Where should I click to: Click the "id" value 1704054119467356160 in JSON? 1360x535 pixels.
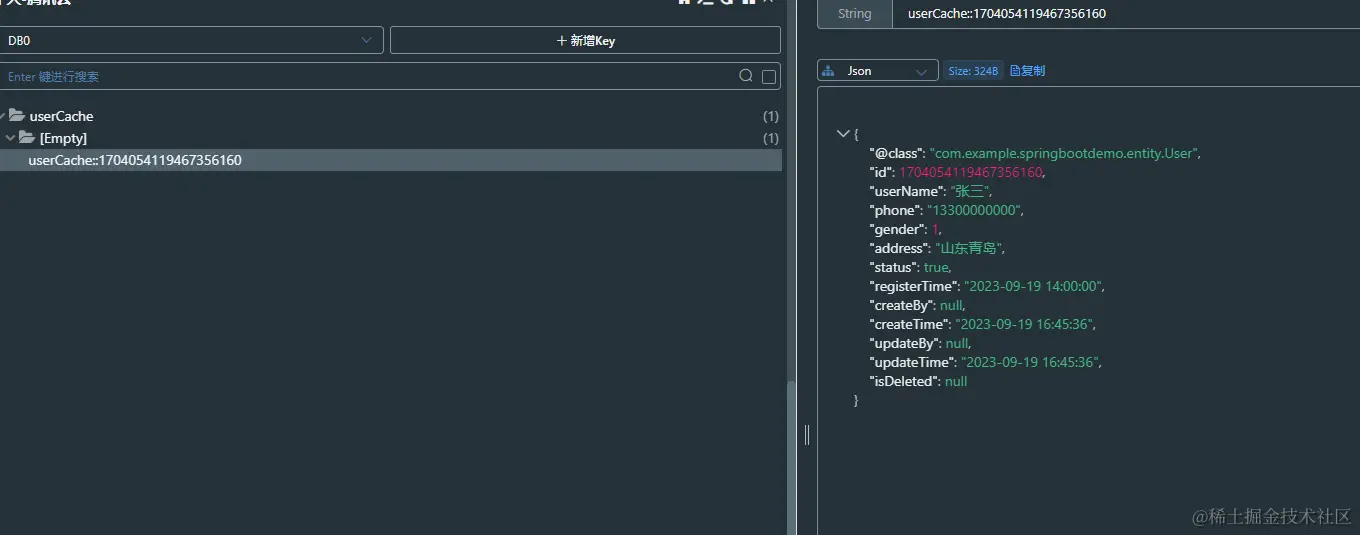970,172
